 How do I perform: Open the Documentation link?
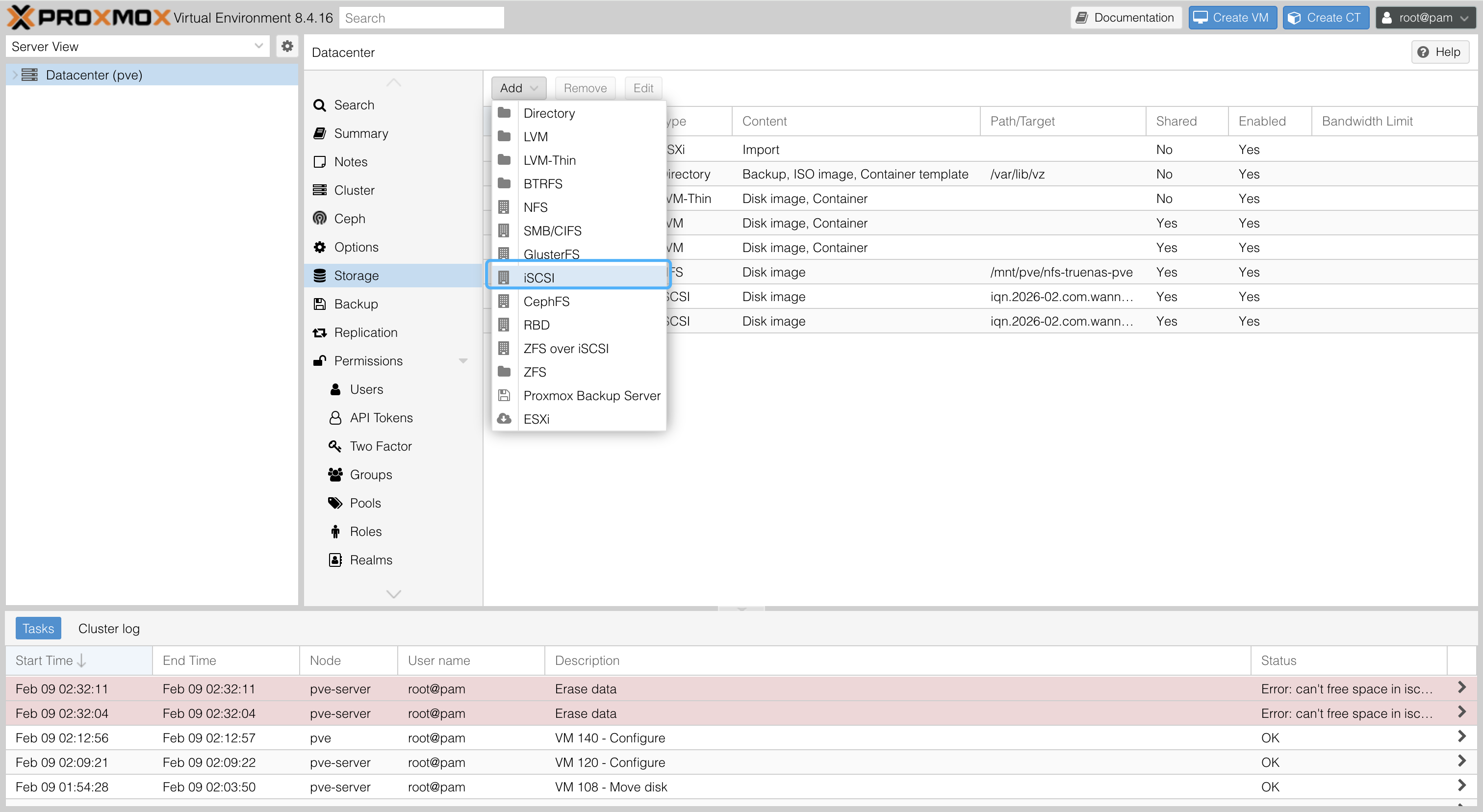[x=1125, y=18]
